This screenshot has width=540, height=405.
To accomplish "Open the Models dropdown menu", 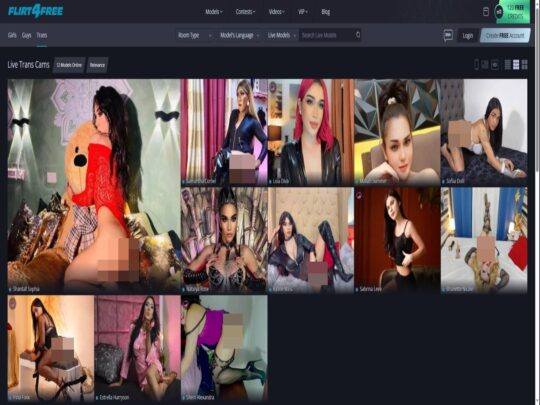I will [214, 12].
